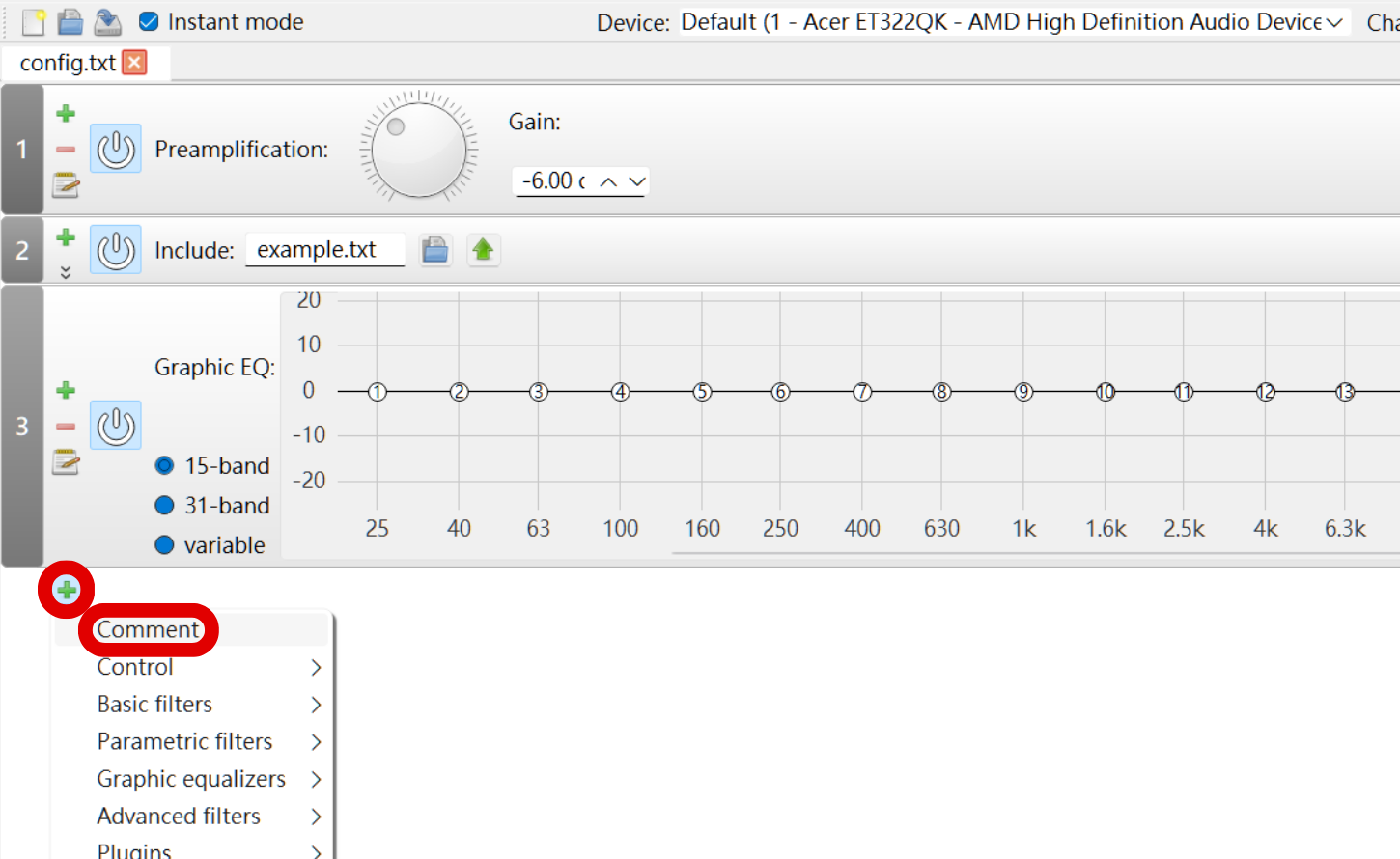
Task: Choose the variable band option
Action: click(x=165, y=545)
